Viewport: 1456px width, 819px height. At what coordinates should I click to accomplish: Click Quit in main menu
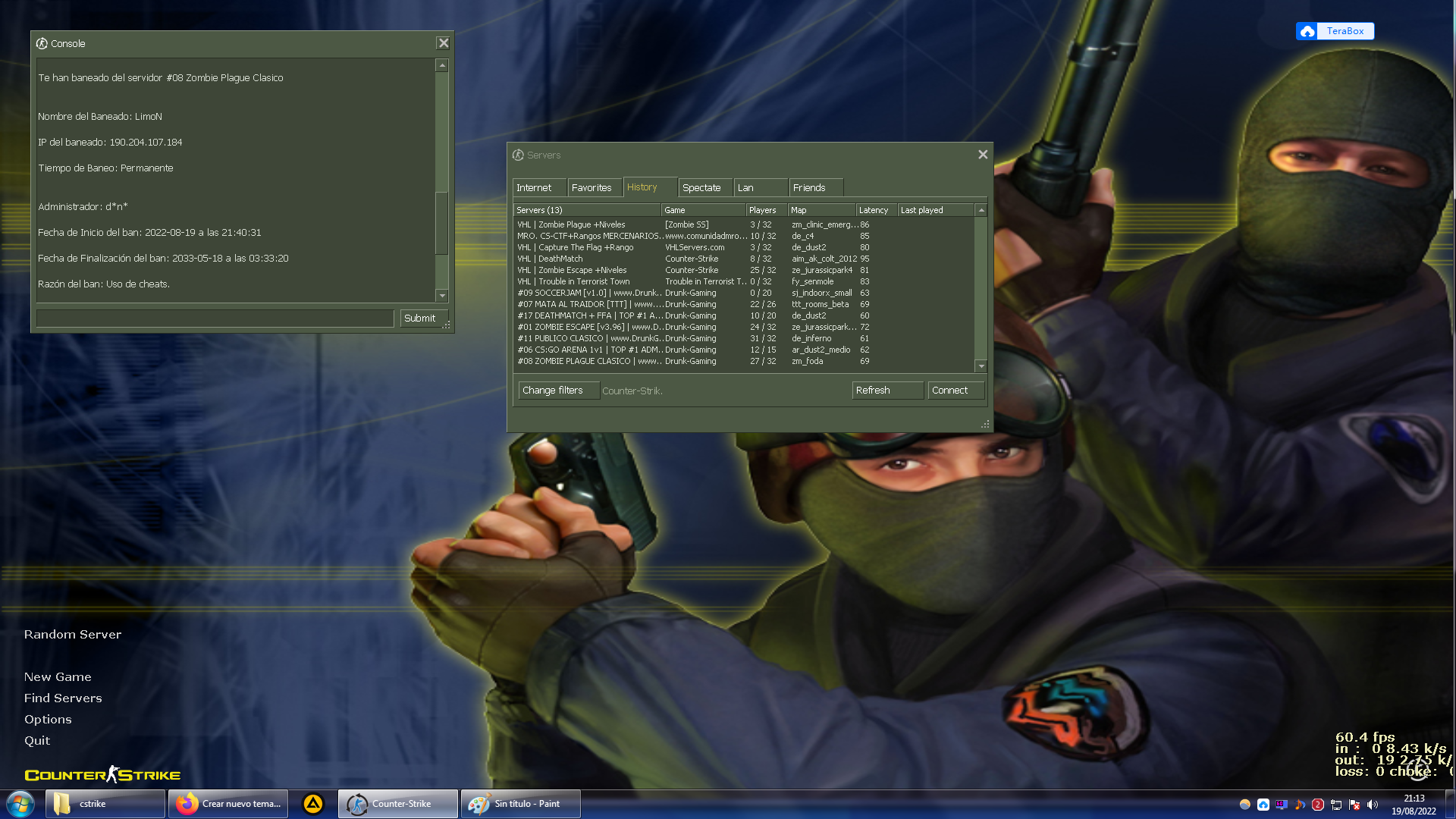pyautogui.click(x=37, y=741)
